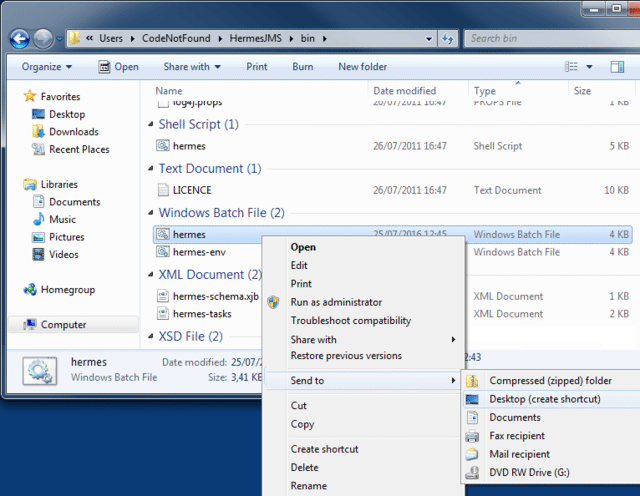
Task: Open the Videos library
Action: (55, 254)
